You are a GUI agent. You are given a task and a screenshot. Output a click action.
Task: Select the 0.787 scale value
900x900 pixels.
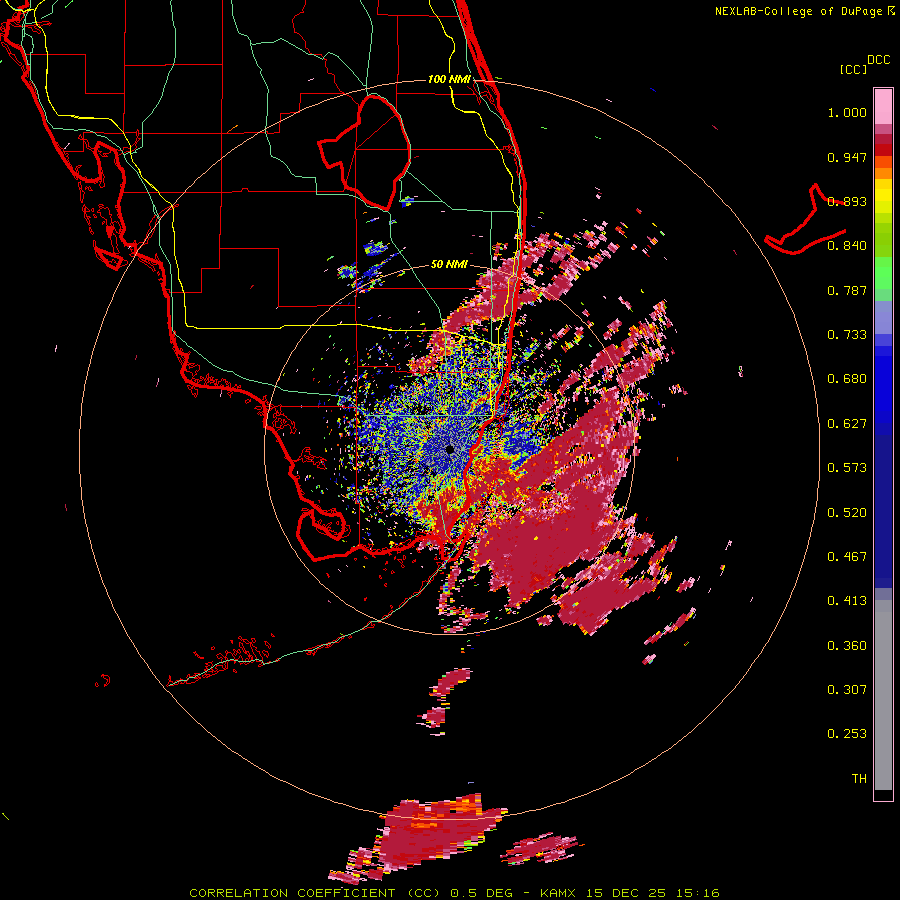[x=847, y=290]
